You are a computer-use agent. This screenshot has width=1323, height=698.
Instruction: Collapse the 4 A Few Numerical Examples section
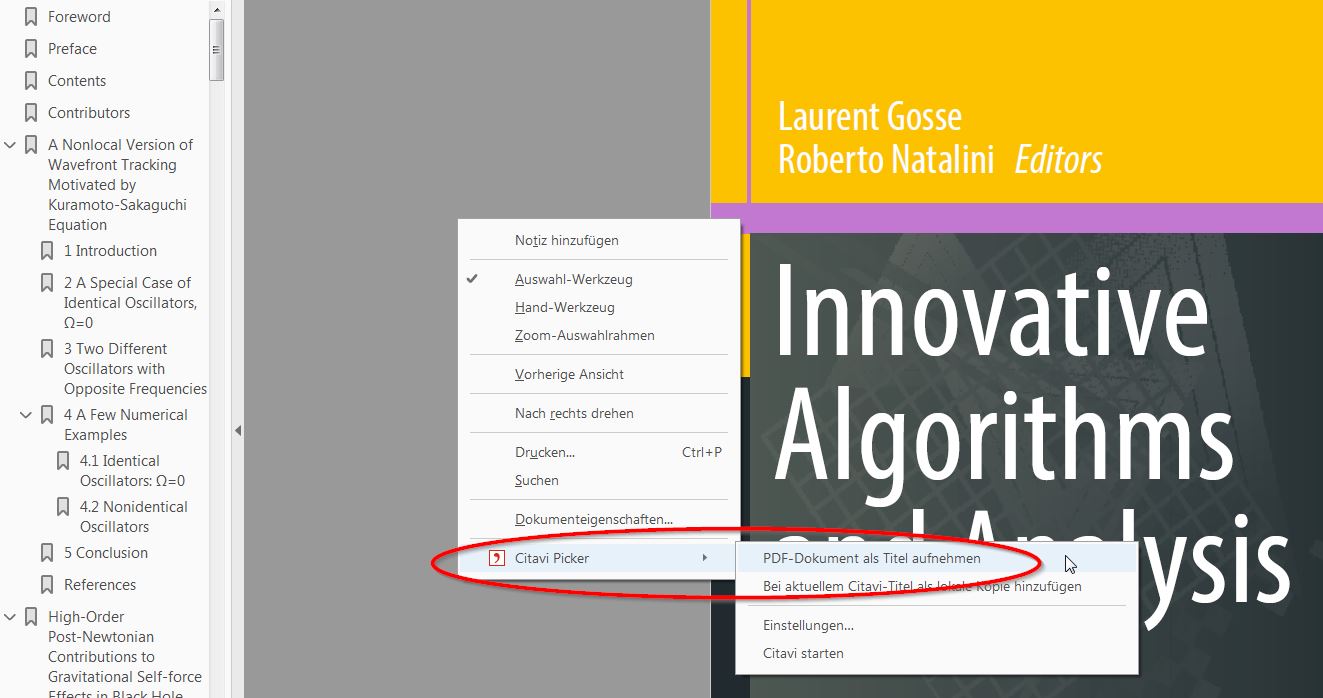click(x=27, y=415)
